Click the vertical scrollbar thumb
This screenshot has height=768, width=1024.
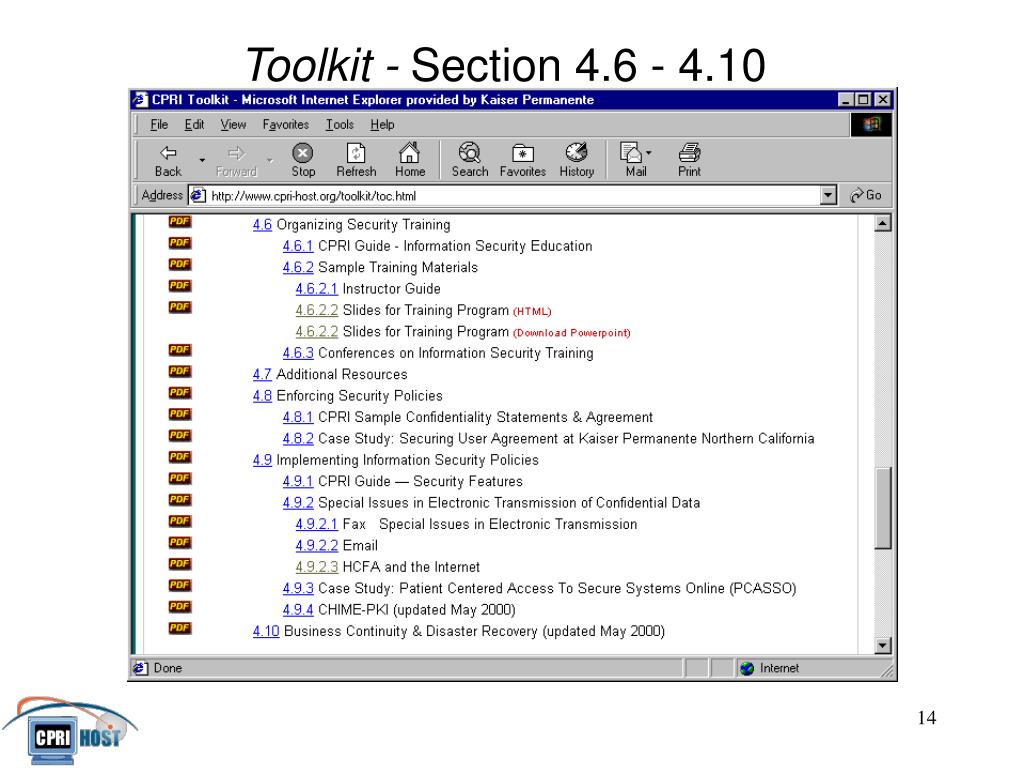[x=883, y=508]
